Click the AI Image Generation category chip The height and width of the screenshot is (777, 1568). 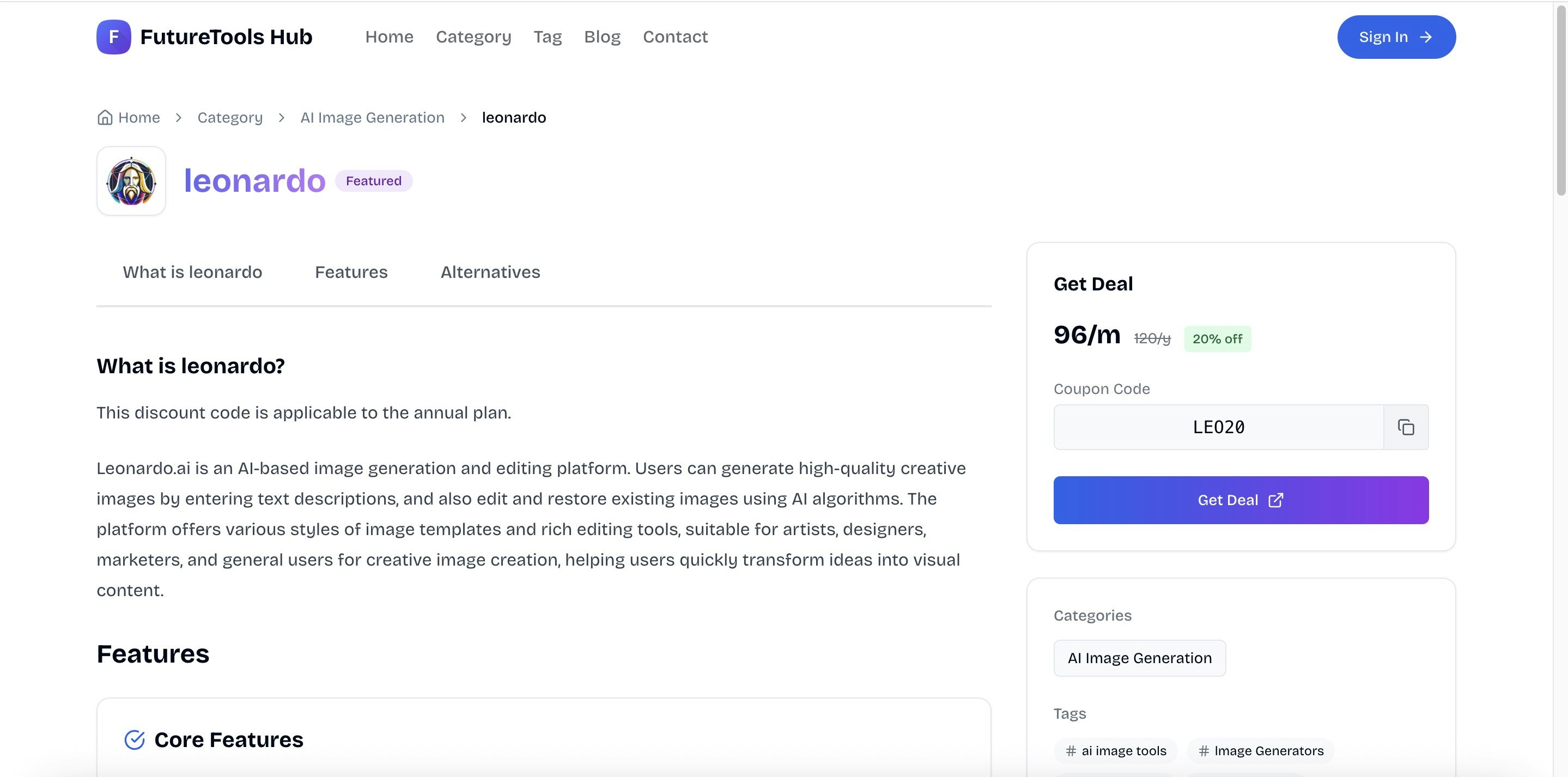[1139, 658]
